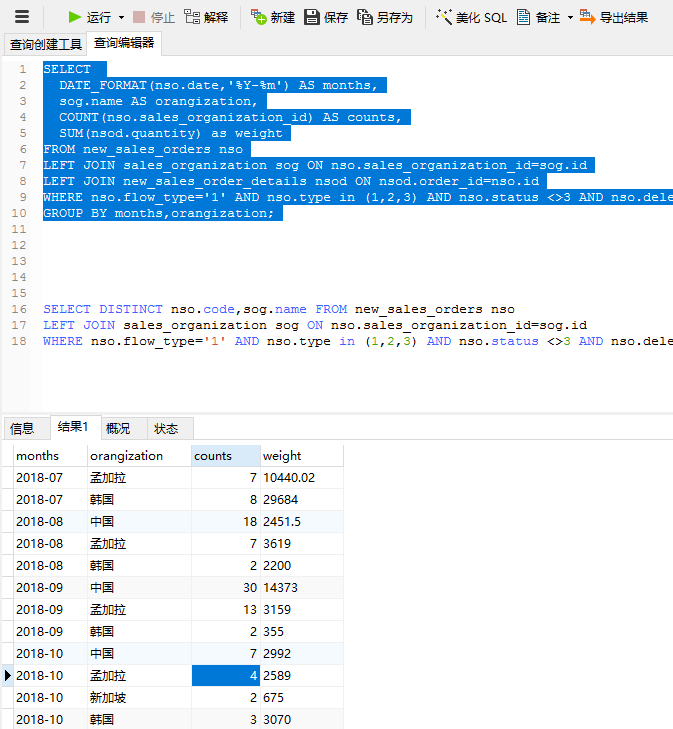Run the query with the green play button
The height and width of the screenshot is (729, 673).
coord(89,17)
